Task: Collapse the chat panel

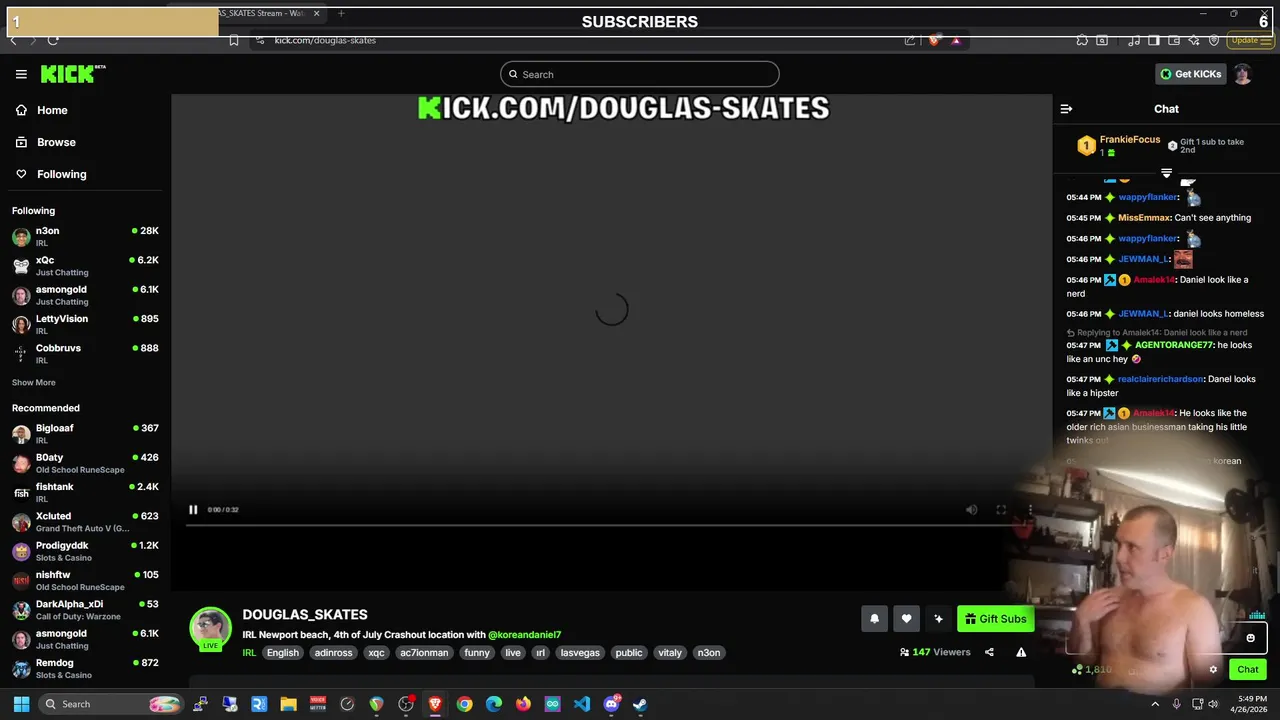Action: tap(1066, 109)
